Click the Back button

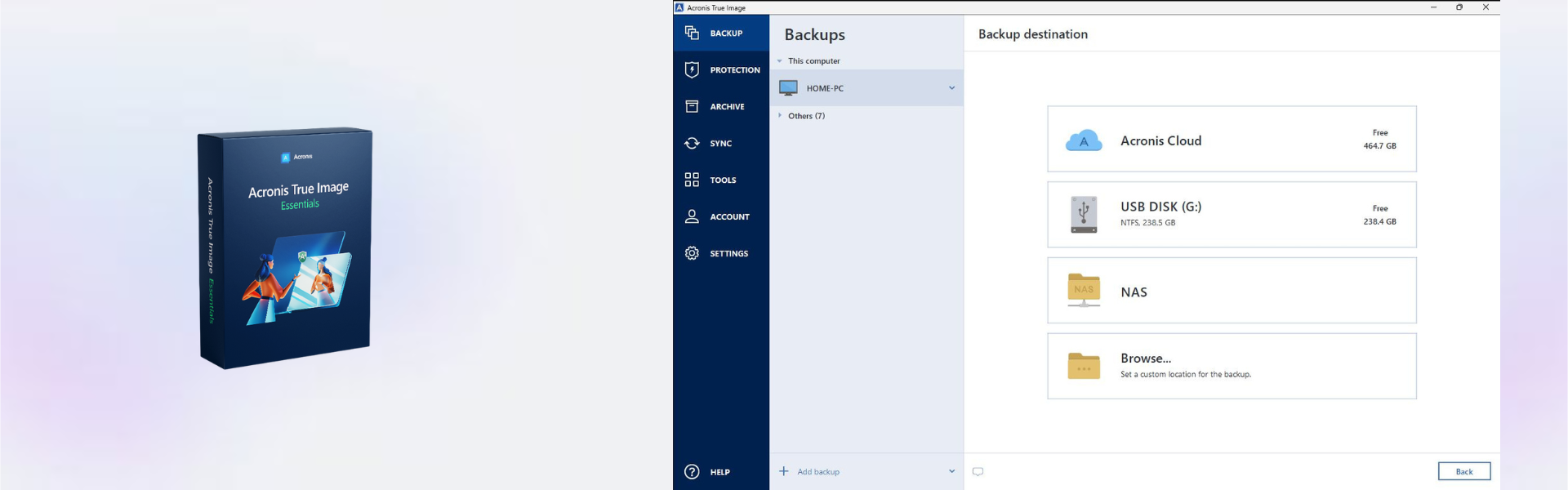pos(1464,471)
